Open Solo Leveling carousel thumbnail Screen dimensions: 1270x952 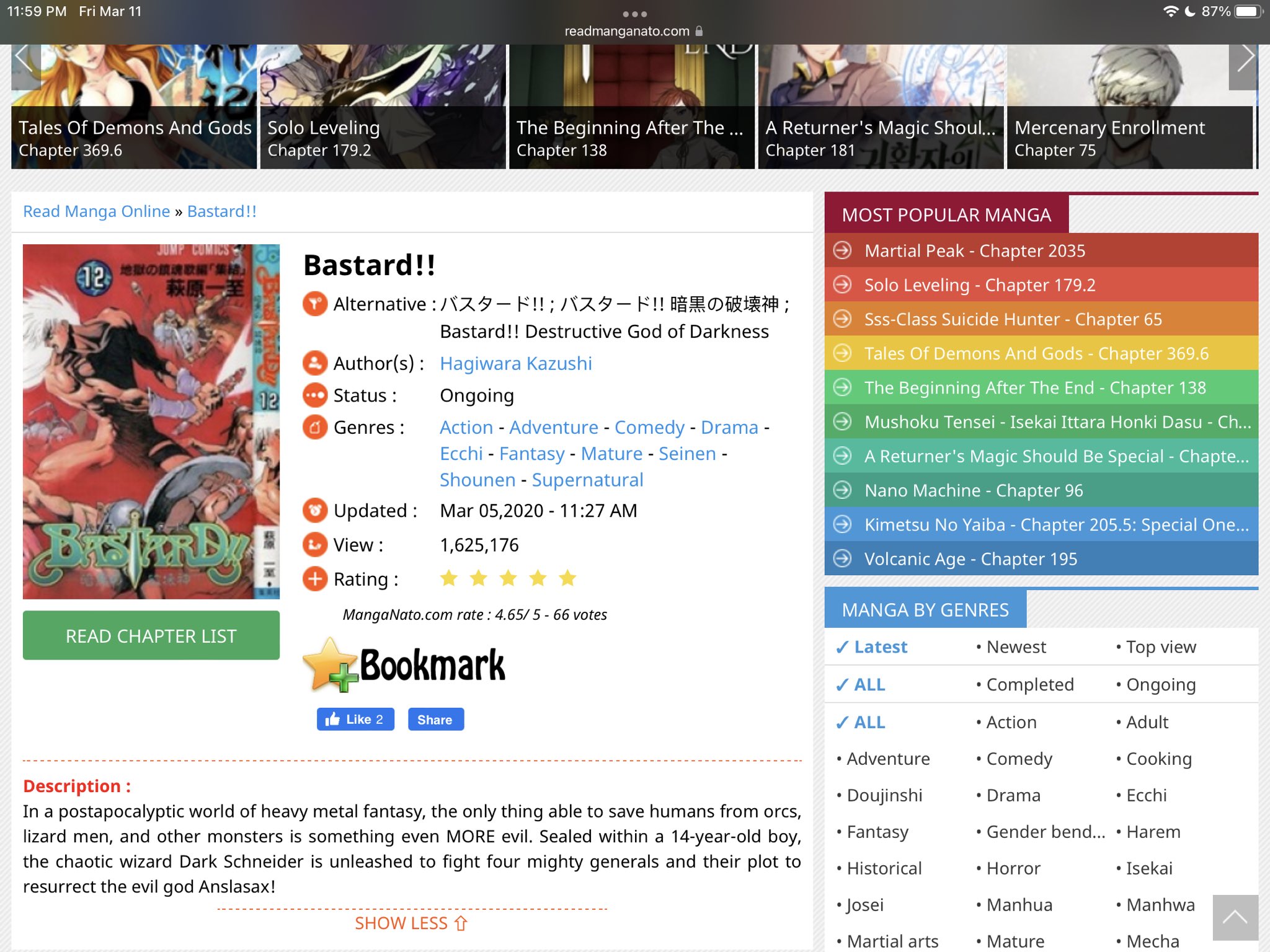(383, 106)
